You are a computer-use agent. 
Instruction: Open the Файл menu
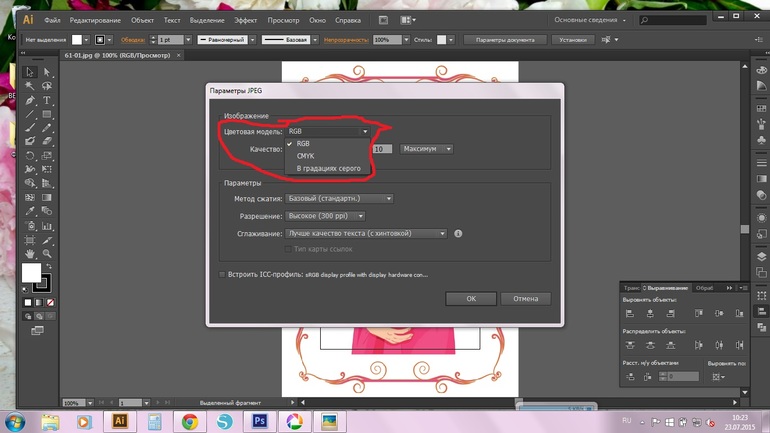(52, 20)
